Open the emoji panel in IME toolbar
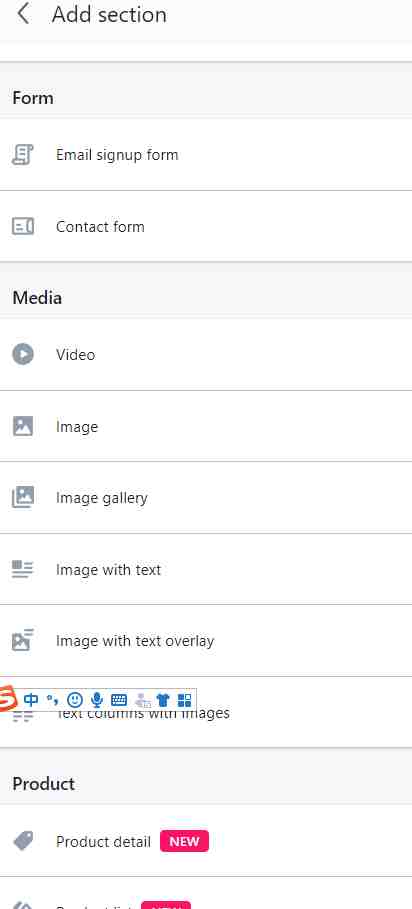The width and height of the screenshot is (412, 909). pyautogui.click(x=75, y=700)
